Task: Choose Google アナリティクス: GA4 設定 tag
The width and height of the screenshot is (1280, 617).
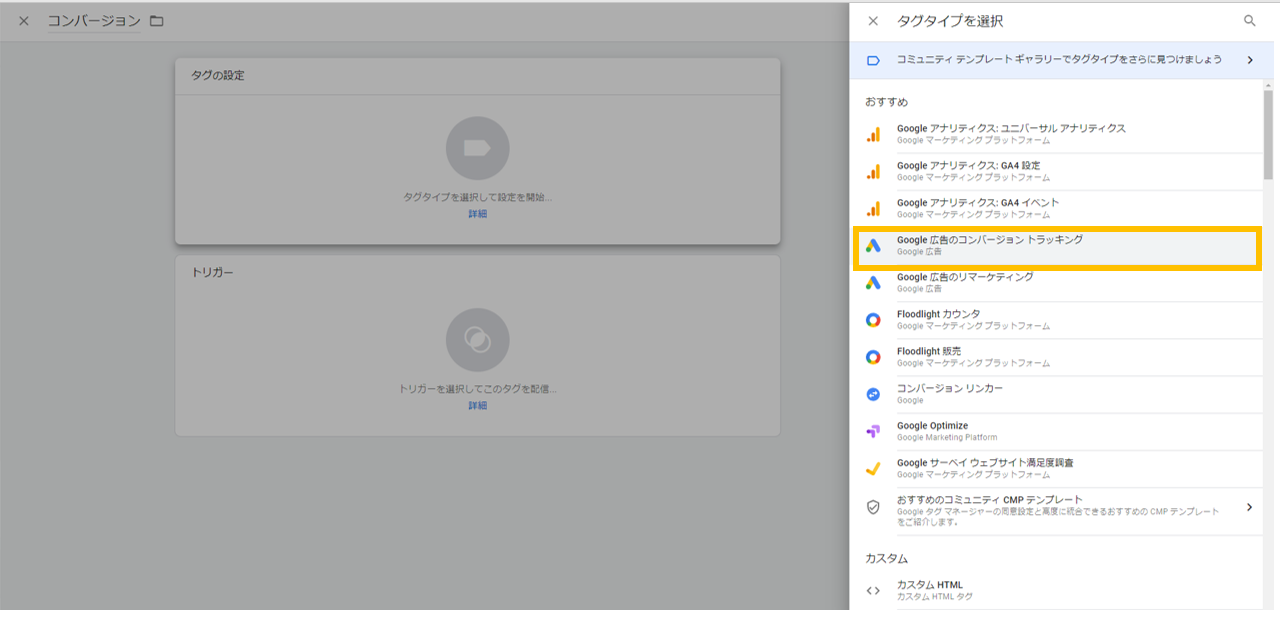Action: pos(1063,172)
